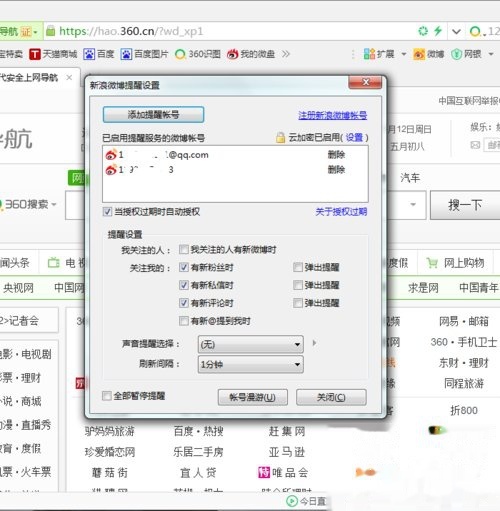Open the address bar history dropdown chevron
The image size is (500, 511).
(456, 32)
